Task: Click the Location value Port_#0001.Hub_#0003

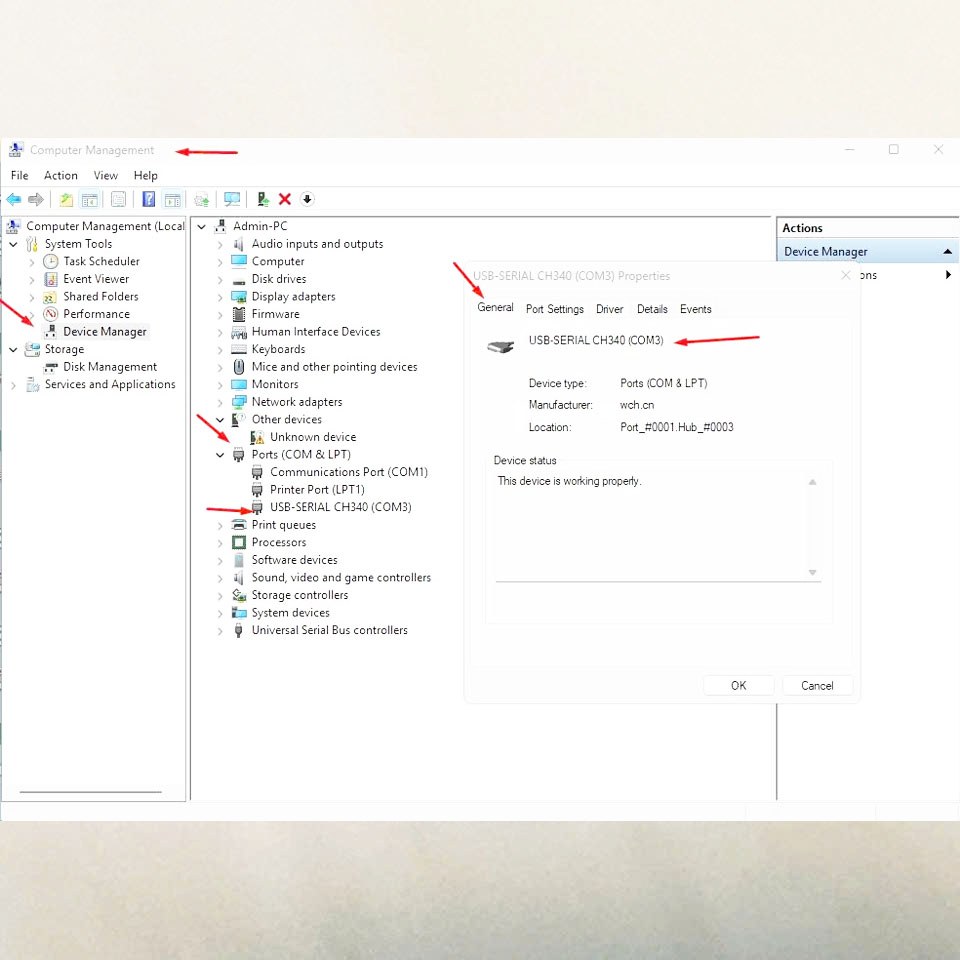Action: coord(677,427)
